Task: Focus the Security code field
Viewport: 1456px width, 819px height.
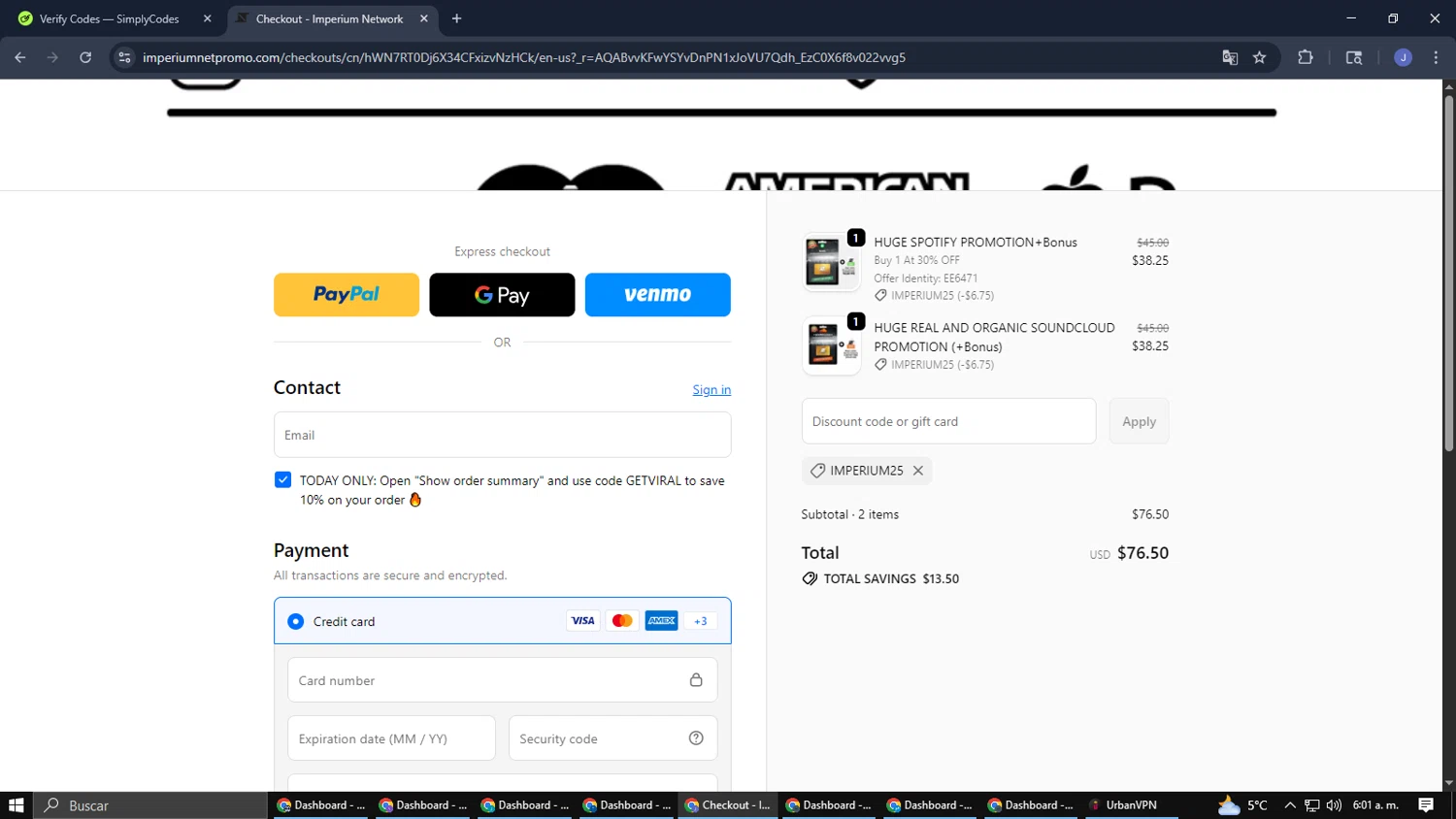Action: [x=612, y=738]
